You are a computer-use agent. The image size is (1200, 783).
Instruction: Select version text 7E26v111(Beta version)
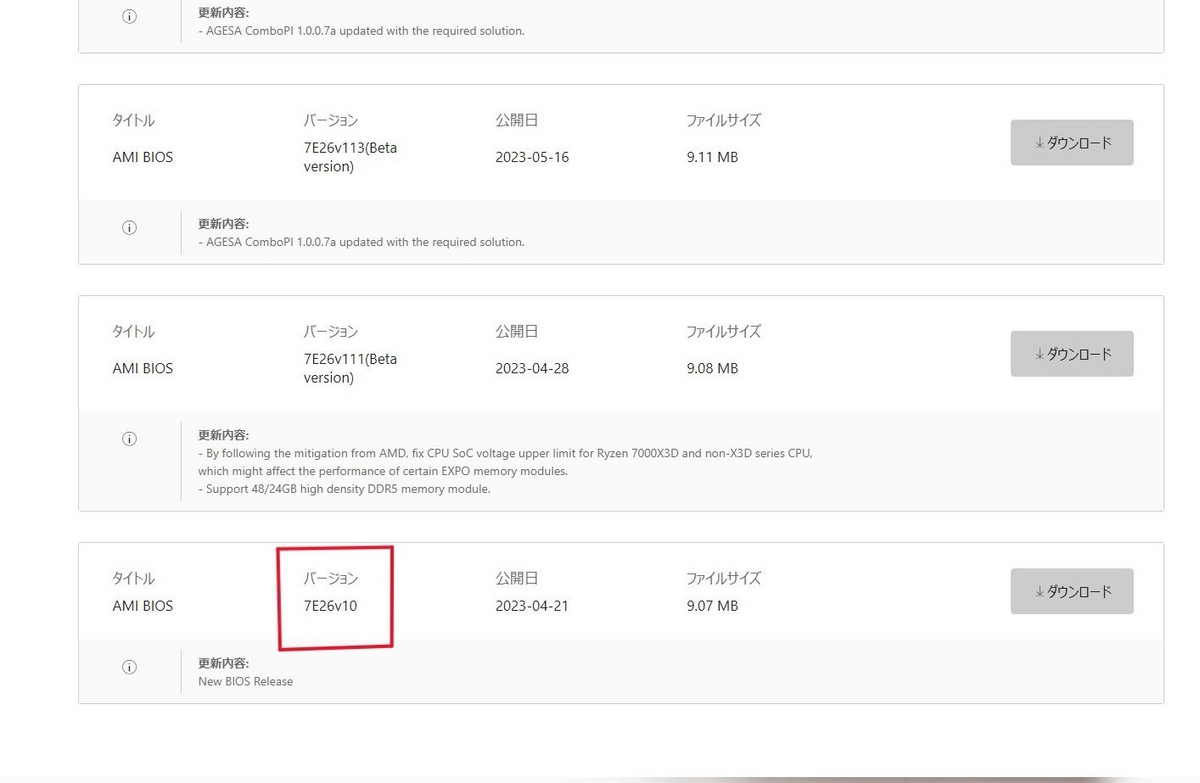coord(351,368)
